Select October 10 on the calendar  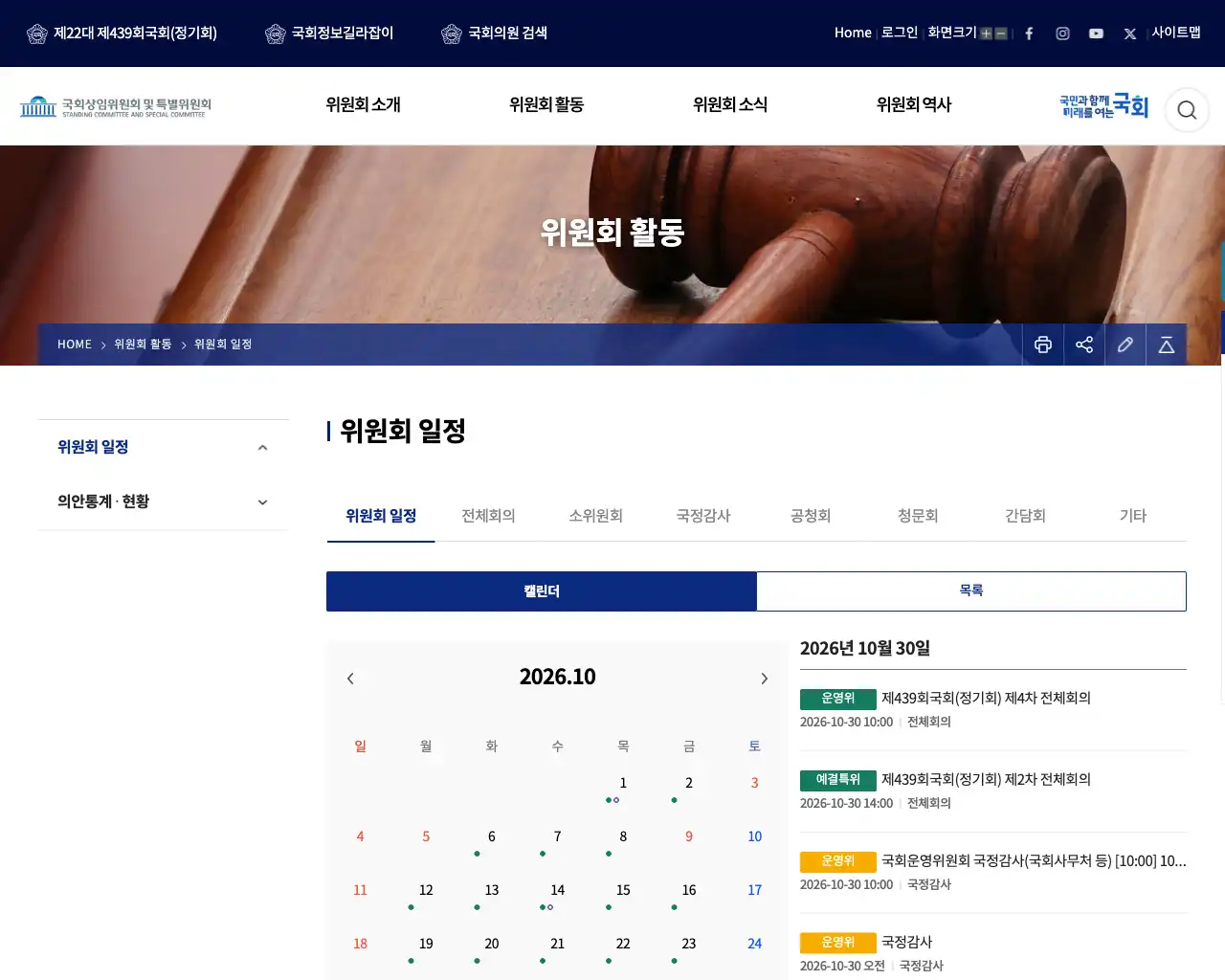[754, 837]
